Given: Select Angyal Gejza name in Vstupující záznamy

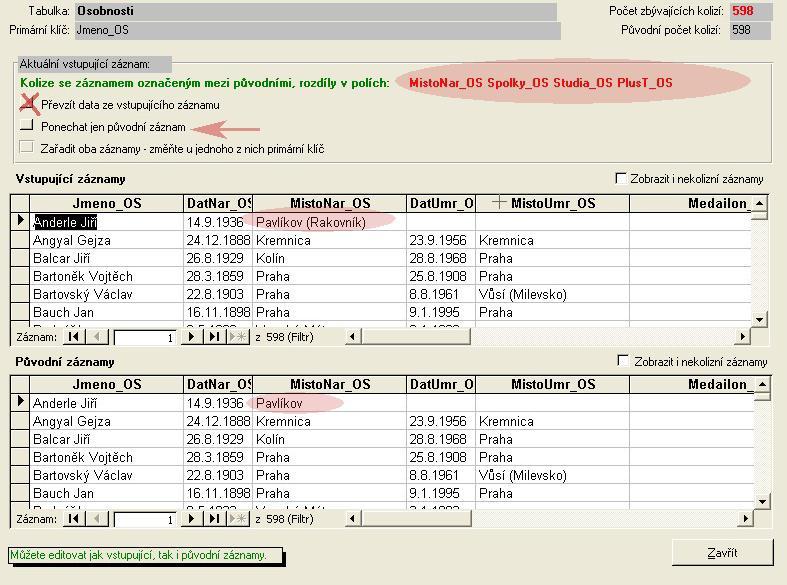Looking at the screenshot, I should [x=72, y=240].
